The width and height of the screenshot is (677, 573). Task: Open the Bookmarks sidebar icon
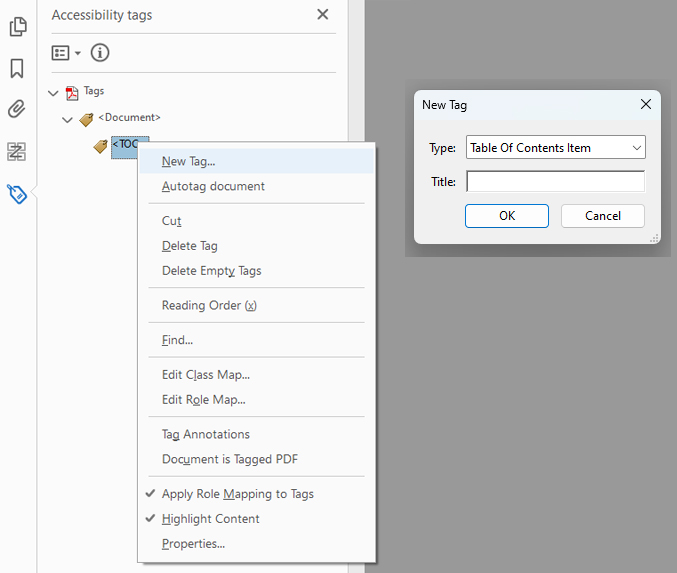click(x=17, y=68)
